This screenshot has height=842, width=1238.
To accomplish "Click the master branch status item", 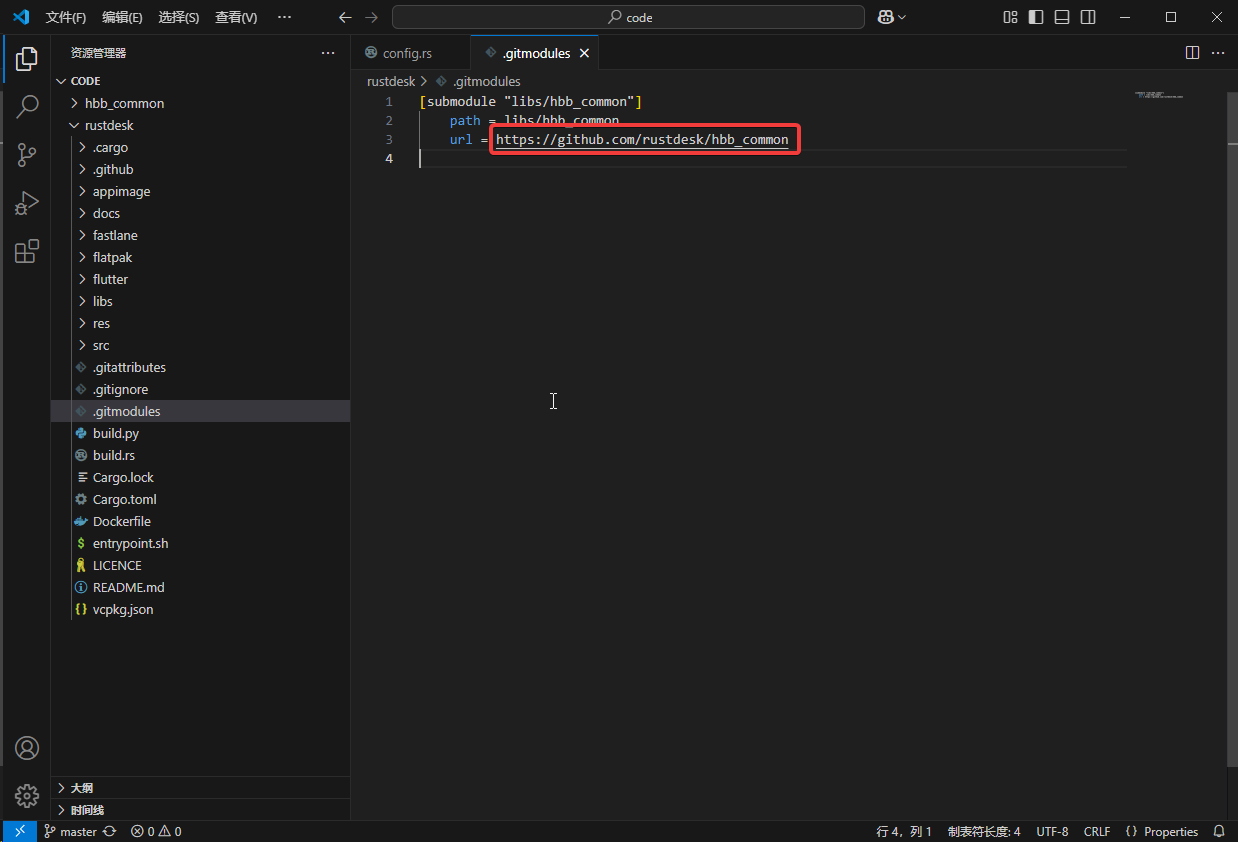I will [78, 831].
